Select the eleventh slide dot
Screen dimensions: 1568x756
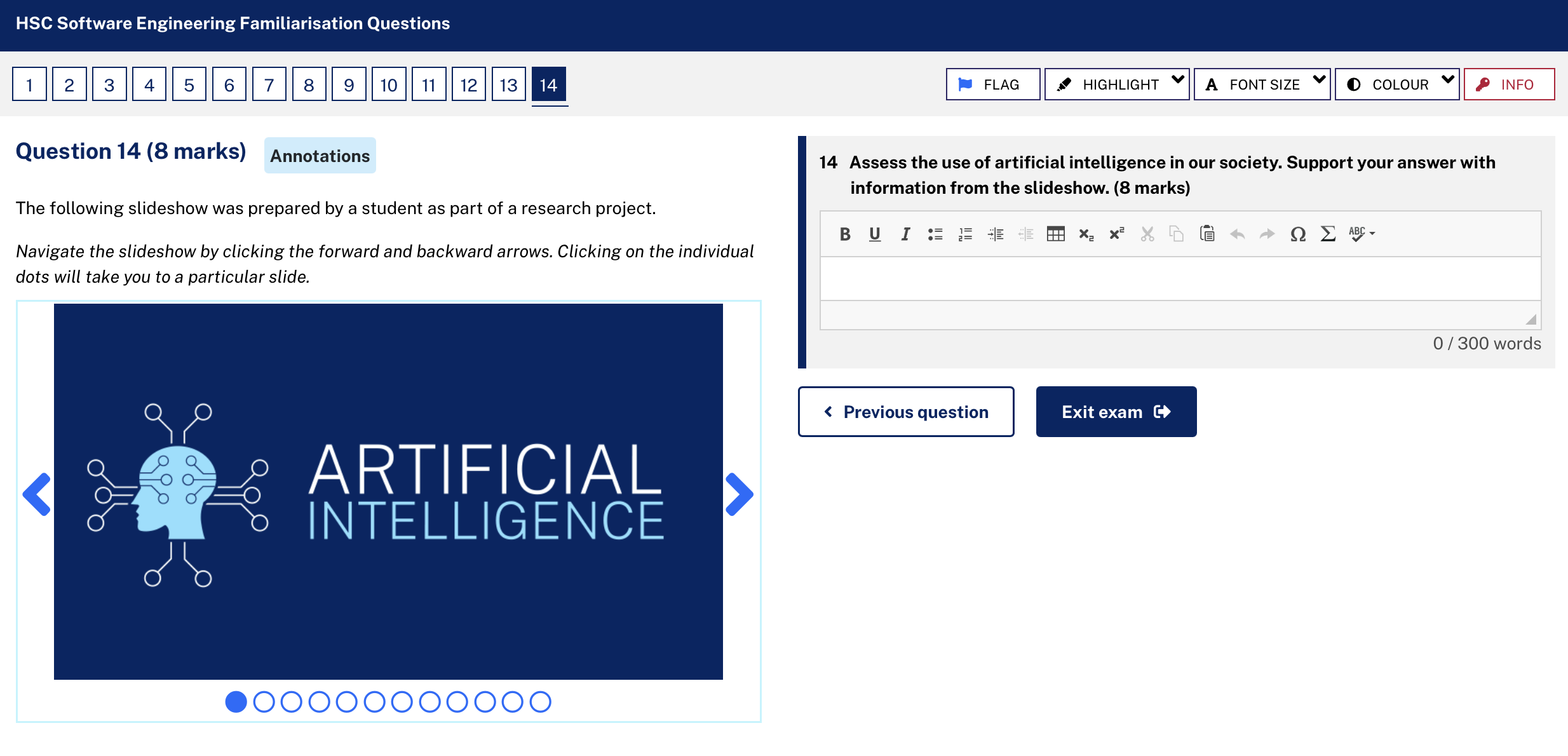tap(513, 702)
